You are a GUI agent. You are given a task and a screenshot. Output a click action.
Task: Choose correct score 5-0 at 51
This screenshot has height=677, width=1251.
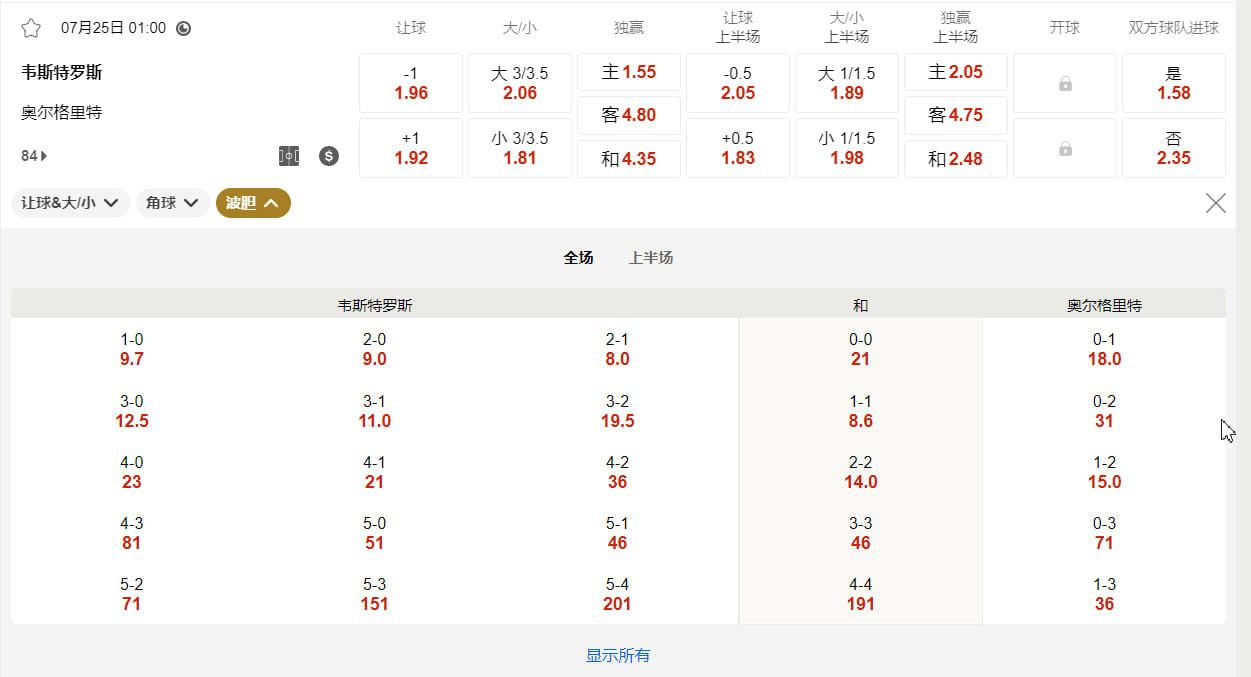(x=375, y=533)
